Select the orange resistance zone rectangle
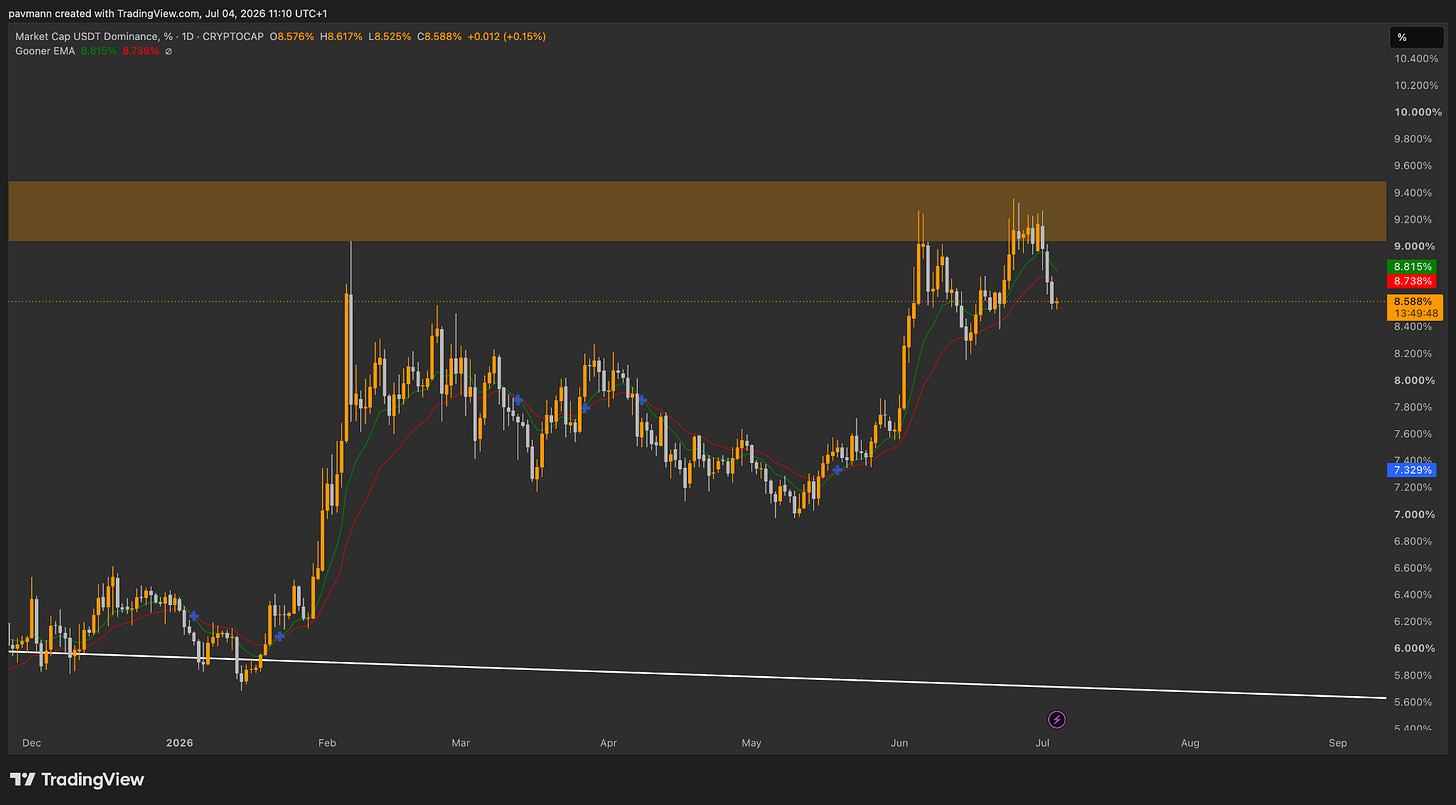The width and height of the screenshot is (1456, 805). point(697,211)
